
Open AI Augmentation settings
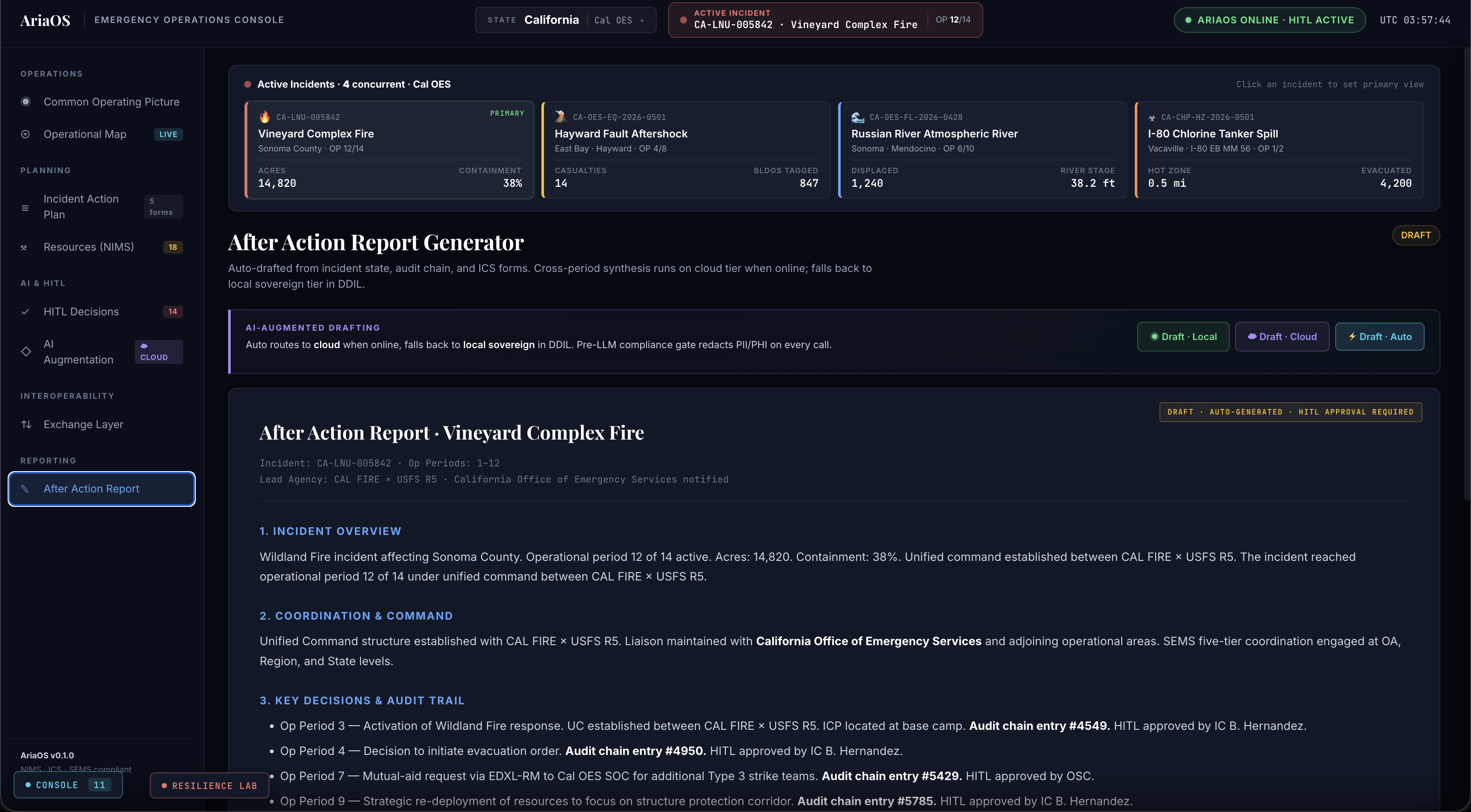point(102,352)
